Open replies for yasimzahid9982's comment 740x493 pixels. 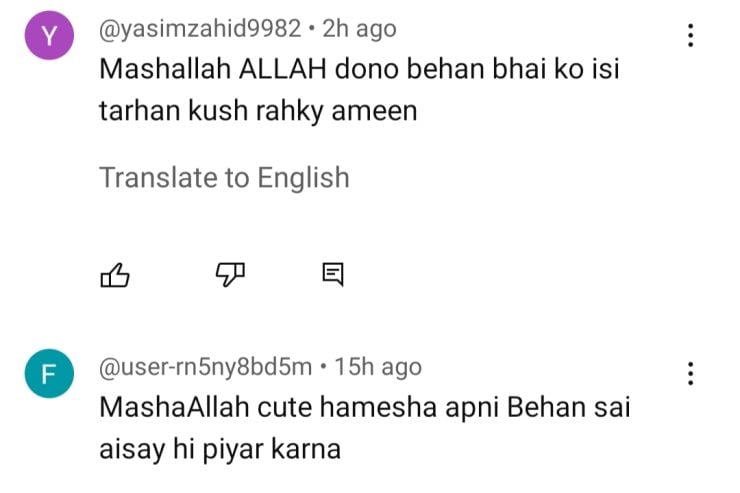(333, 274)
